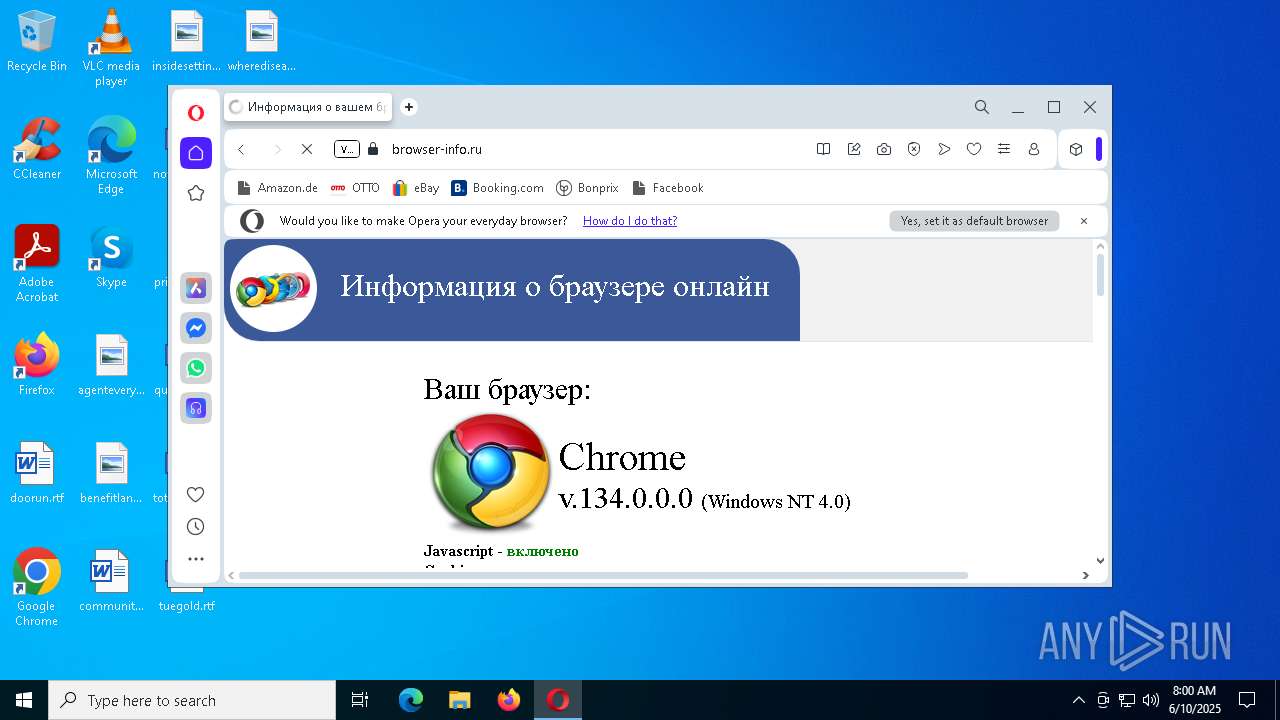The height and width of the screenshot is (720, 1280).
Task: Open the Opera main menu logo
Action: coord(196,113)
